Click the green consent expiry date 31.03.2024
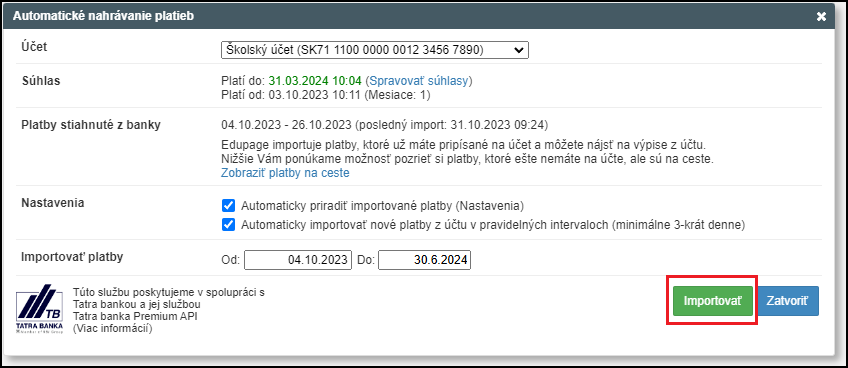This screenshot has height=368, width=848. point(315,81)
